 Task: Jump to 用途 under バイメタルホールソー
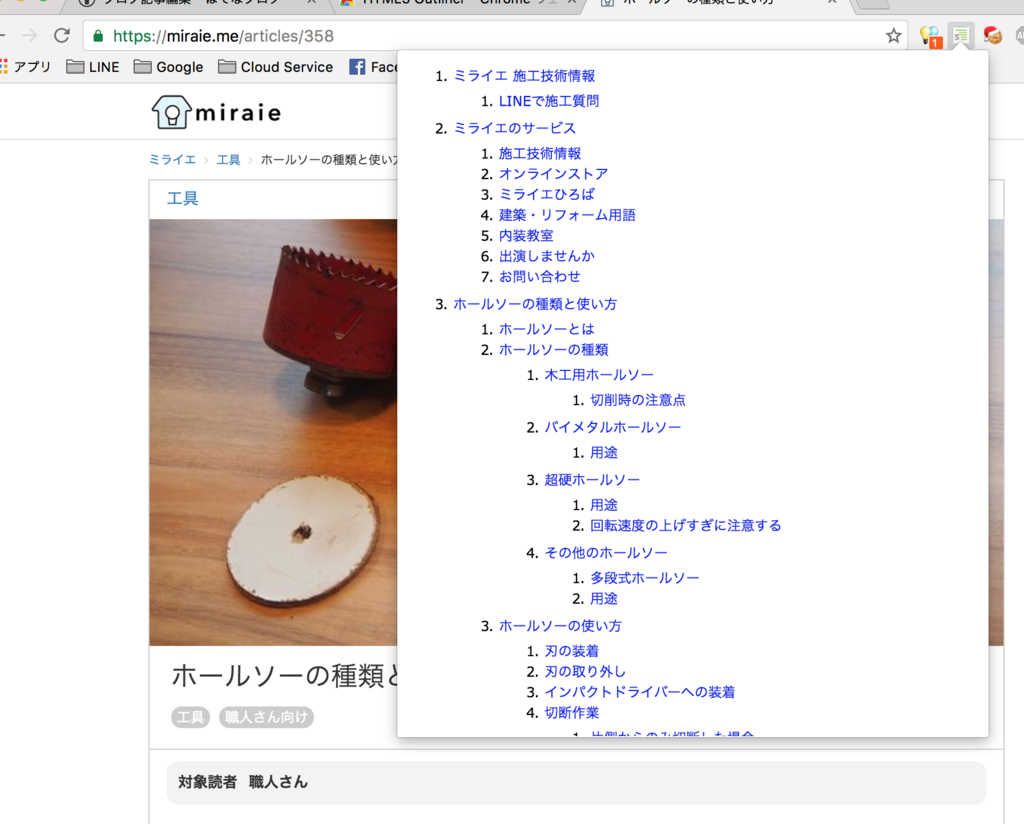[x=603, y=452]
